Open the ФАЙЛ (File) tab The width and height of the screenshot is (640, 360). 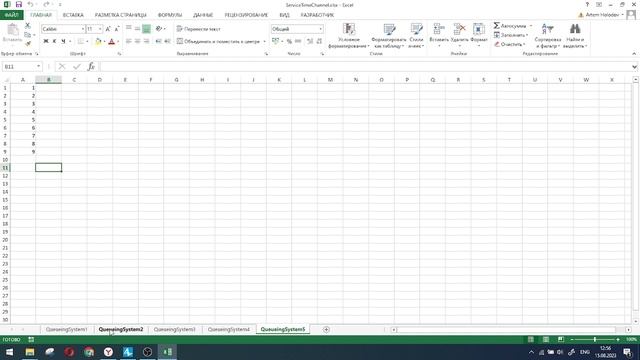(x=12, y=15)
